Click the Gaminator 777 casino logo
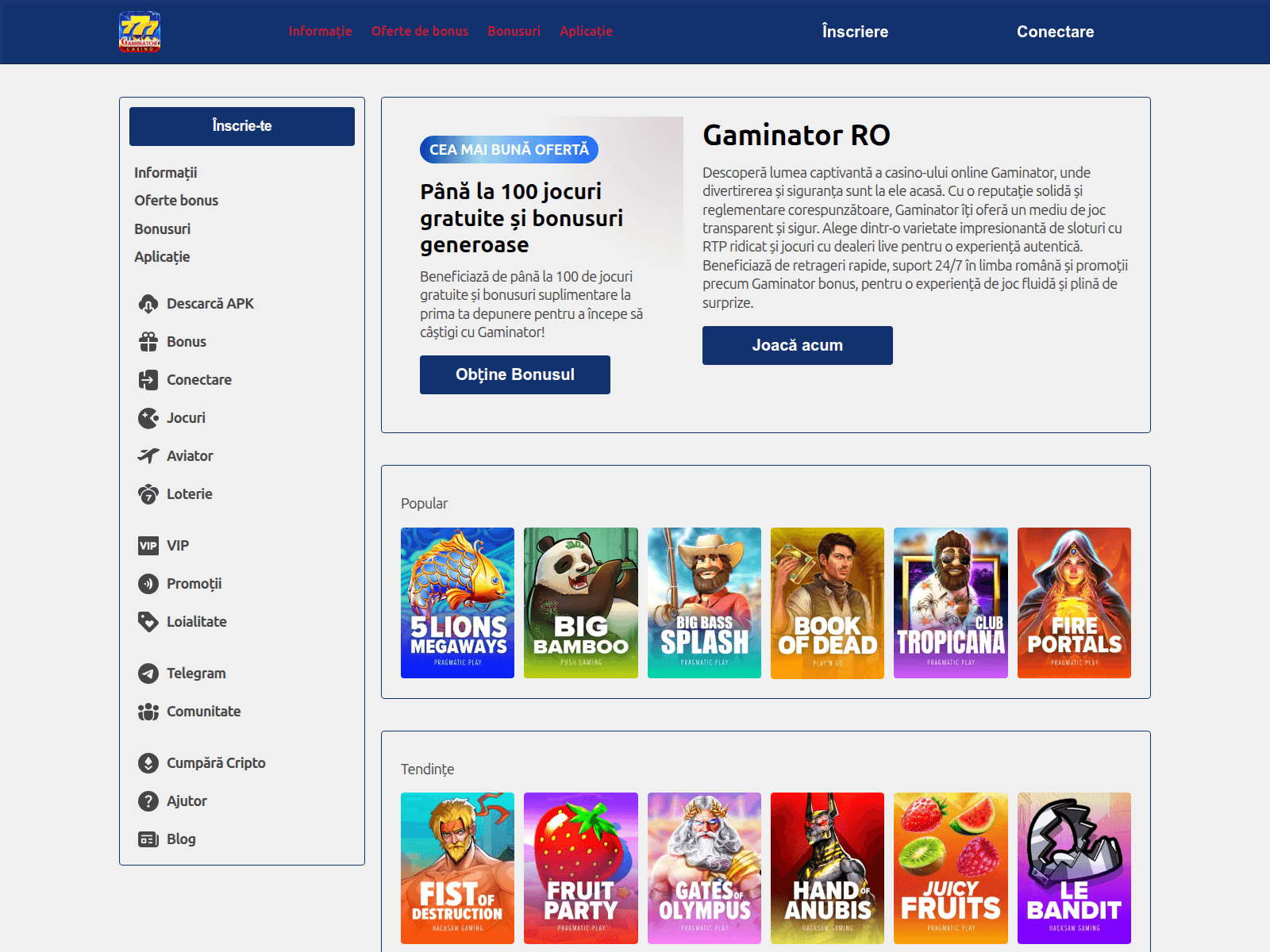The image size is (1270, 952). click(140, 32)
